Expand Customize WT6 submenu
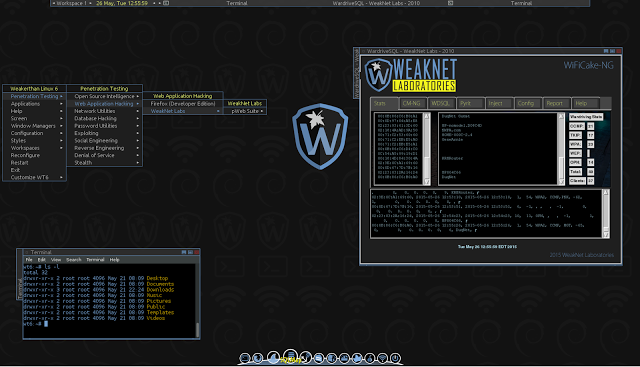The height and width of the screenshot is (367, 640). 34,177
